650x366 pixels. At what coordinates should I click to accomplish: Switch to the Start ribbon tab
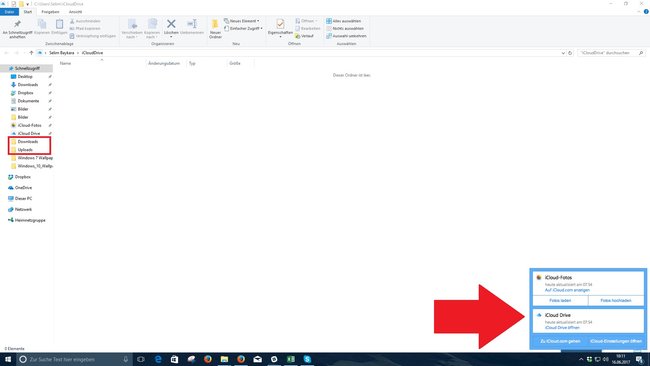(x=28, y=12)
